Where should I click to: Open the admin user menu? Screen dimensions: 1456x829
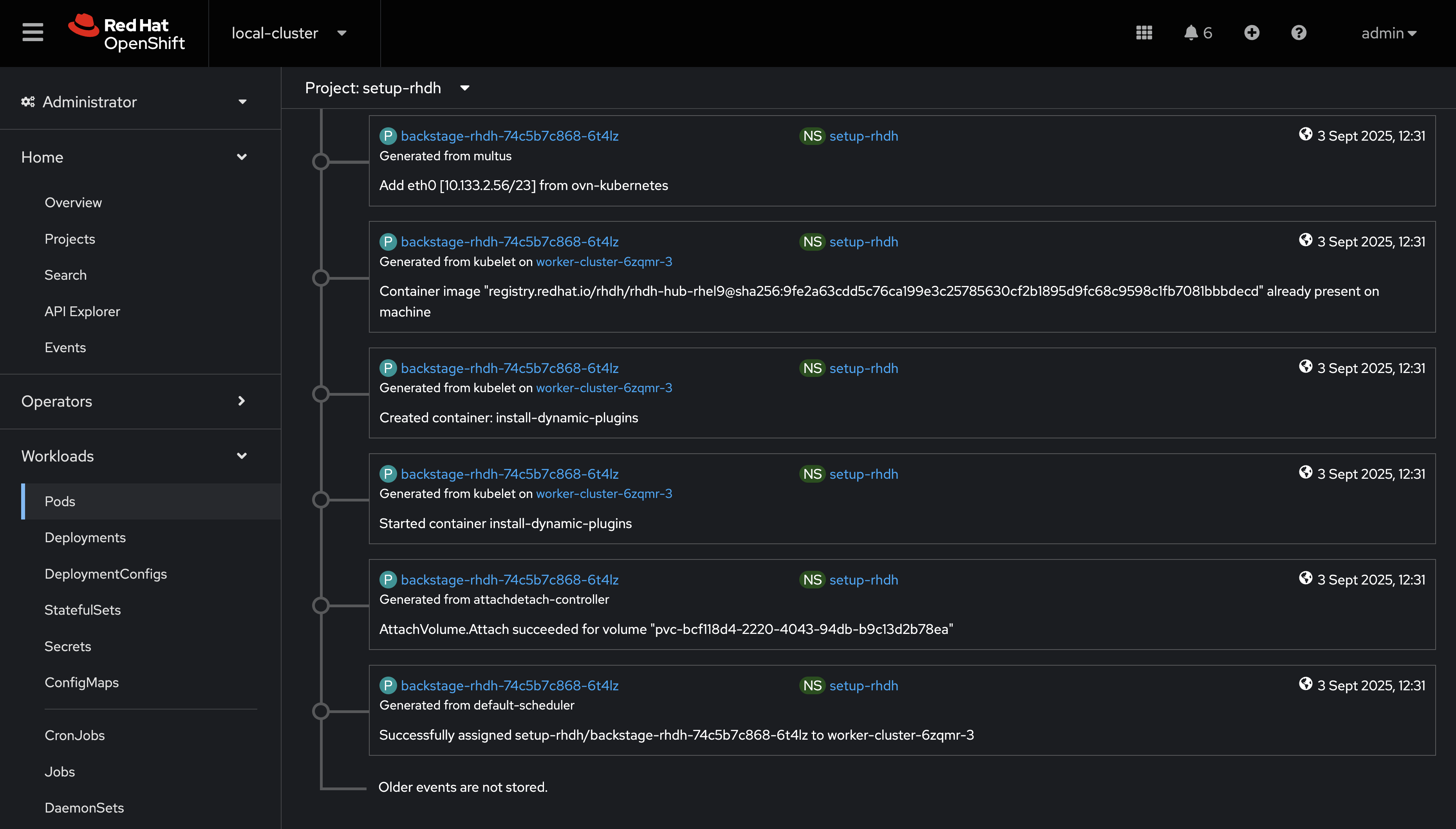pos(1389,33)
